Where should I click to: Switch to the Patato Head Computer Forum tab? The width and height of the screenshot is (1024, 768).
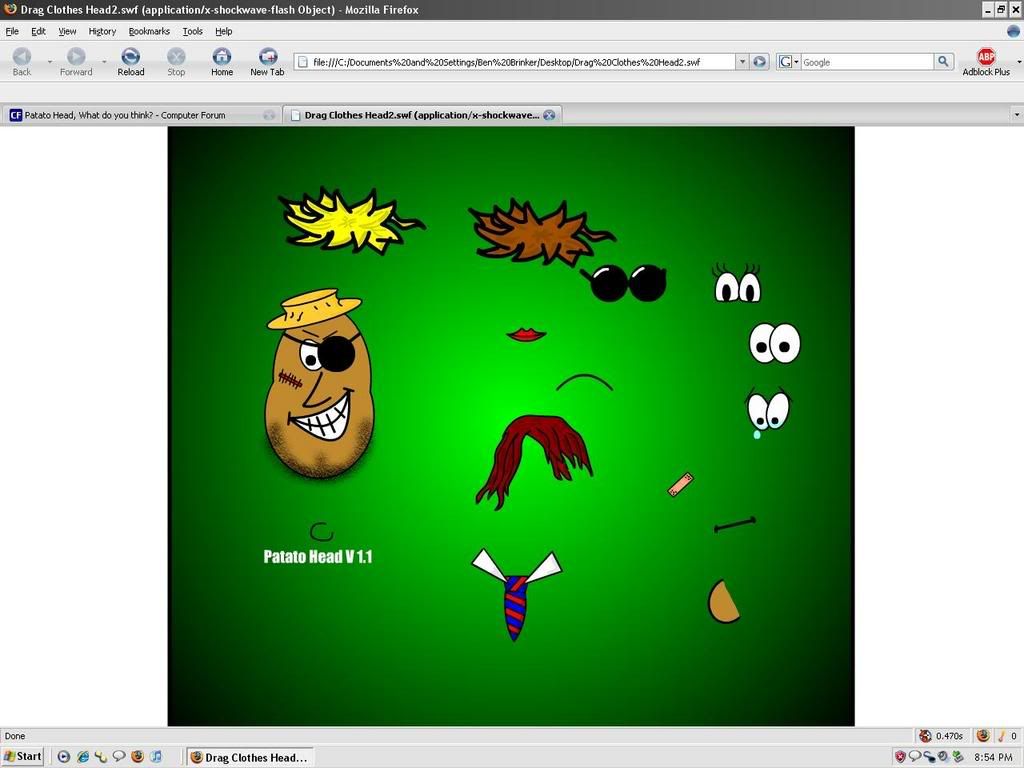point(125,115)
